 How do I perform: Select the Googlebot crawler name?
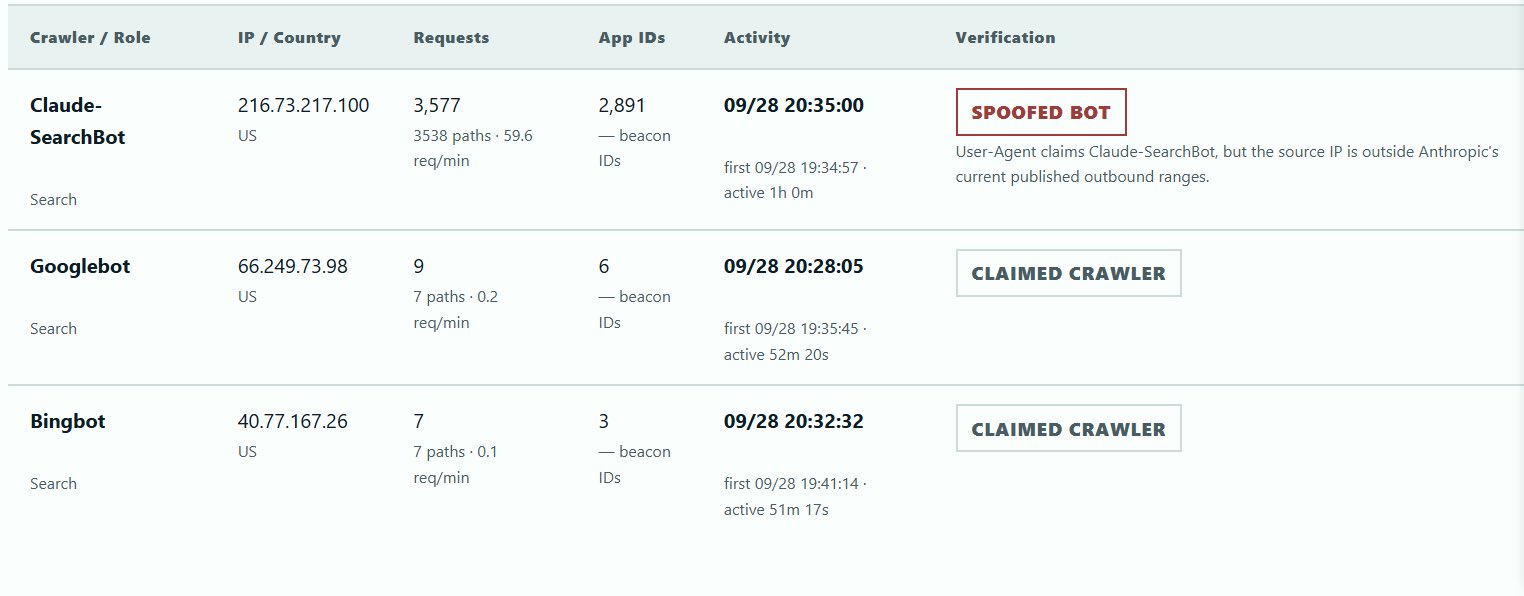click(80, 266)
